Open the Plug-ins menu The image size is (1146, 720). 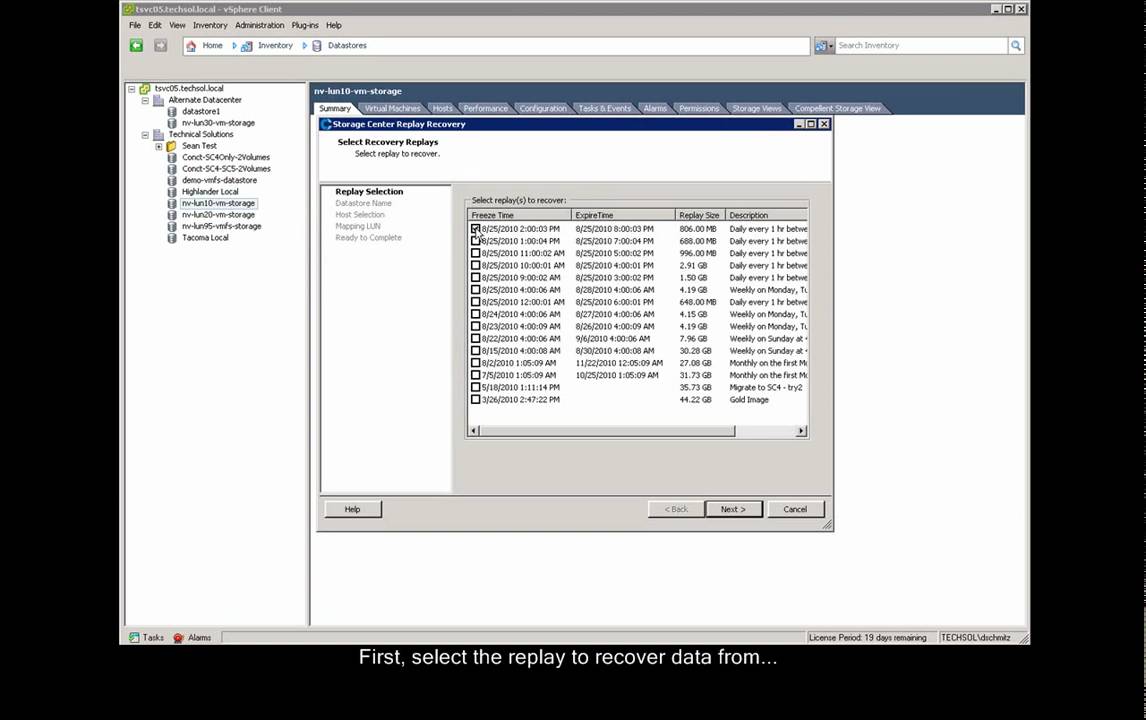click(x=305, y=25)
